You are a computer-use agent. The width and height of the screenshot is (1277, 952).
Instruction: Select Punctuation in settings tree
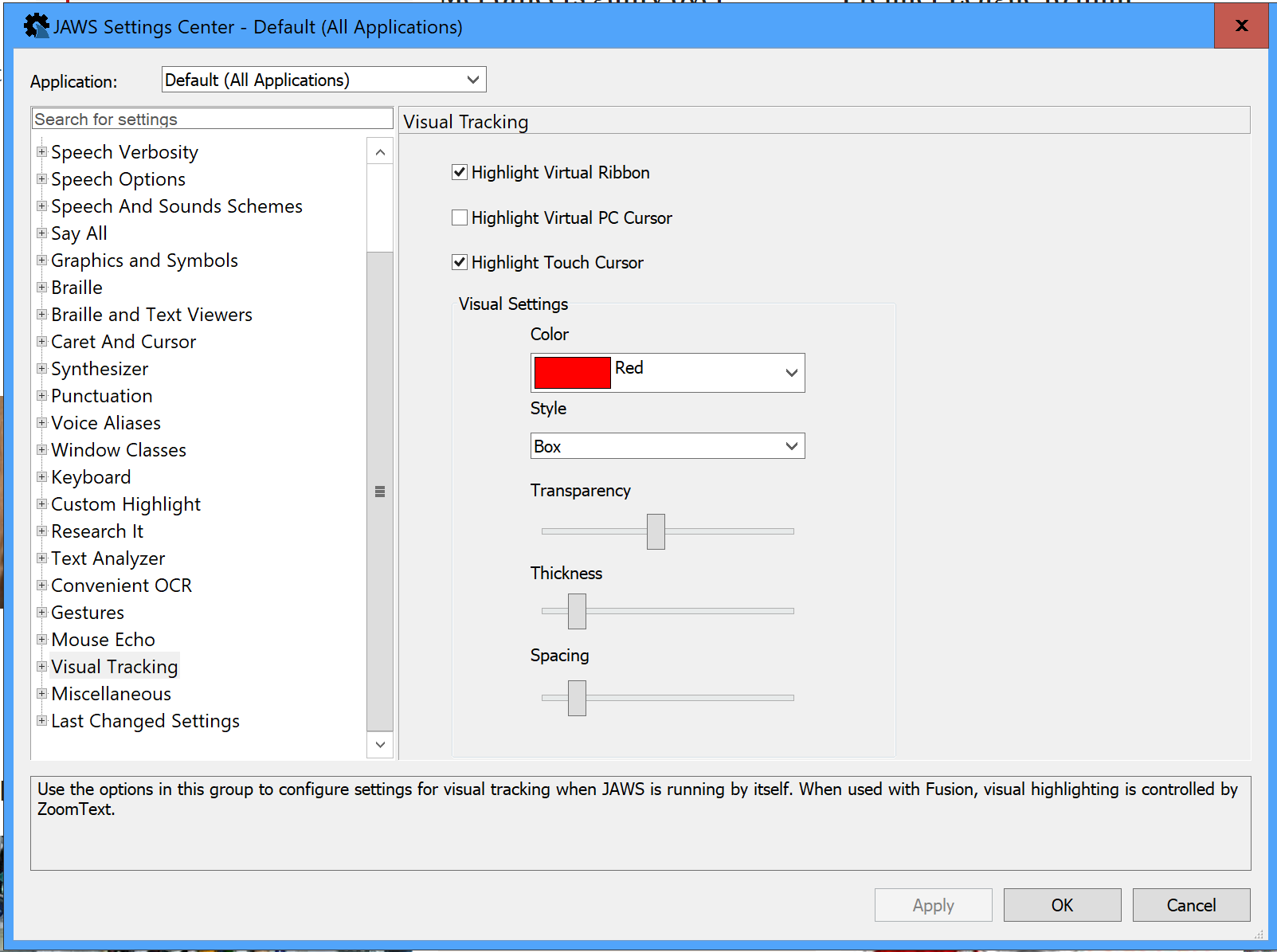coord(102,396)
